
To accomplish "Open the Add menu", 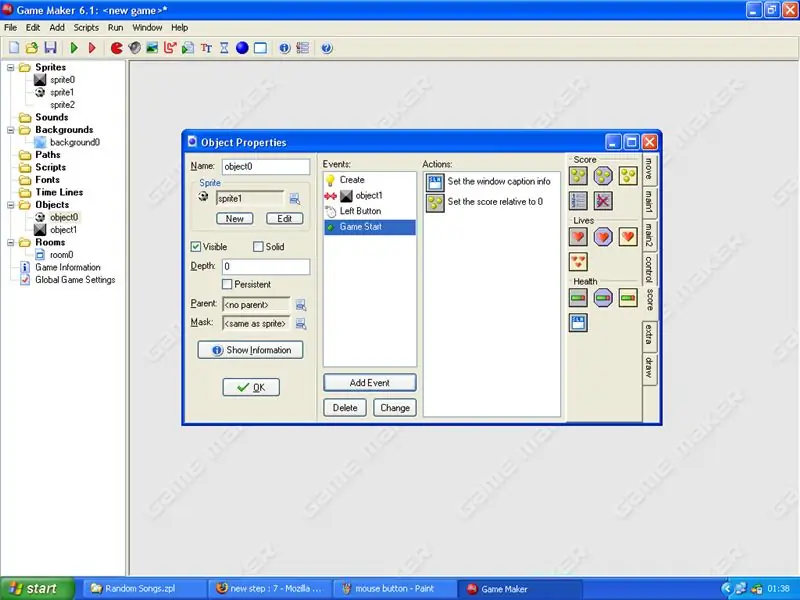I will 57,28.
